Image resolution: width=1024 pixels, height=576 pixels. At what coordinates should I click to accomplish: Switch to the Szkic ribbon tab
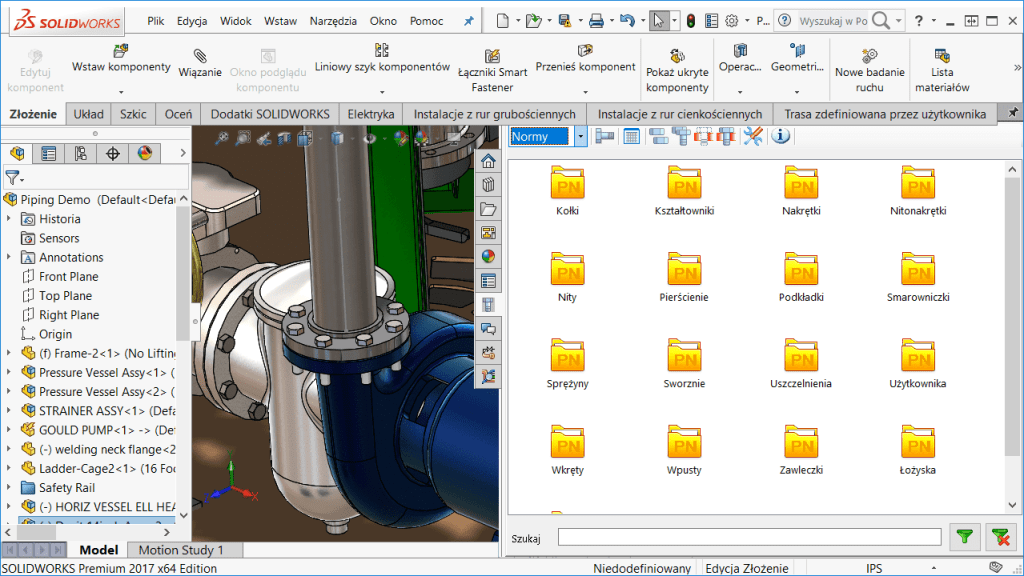click(x=133, y=114)
